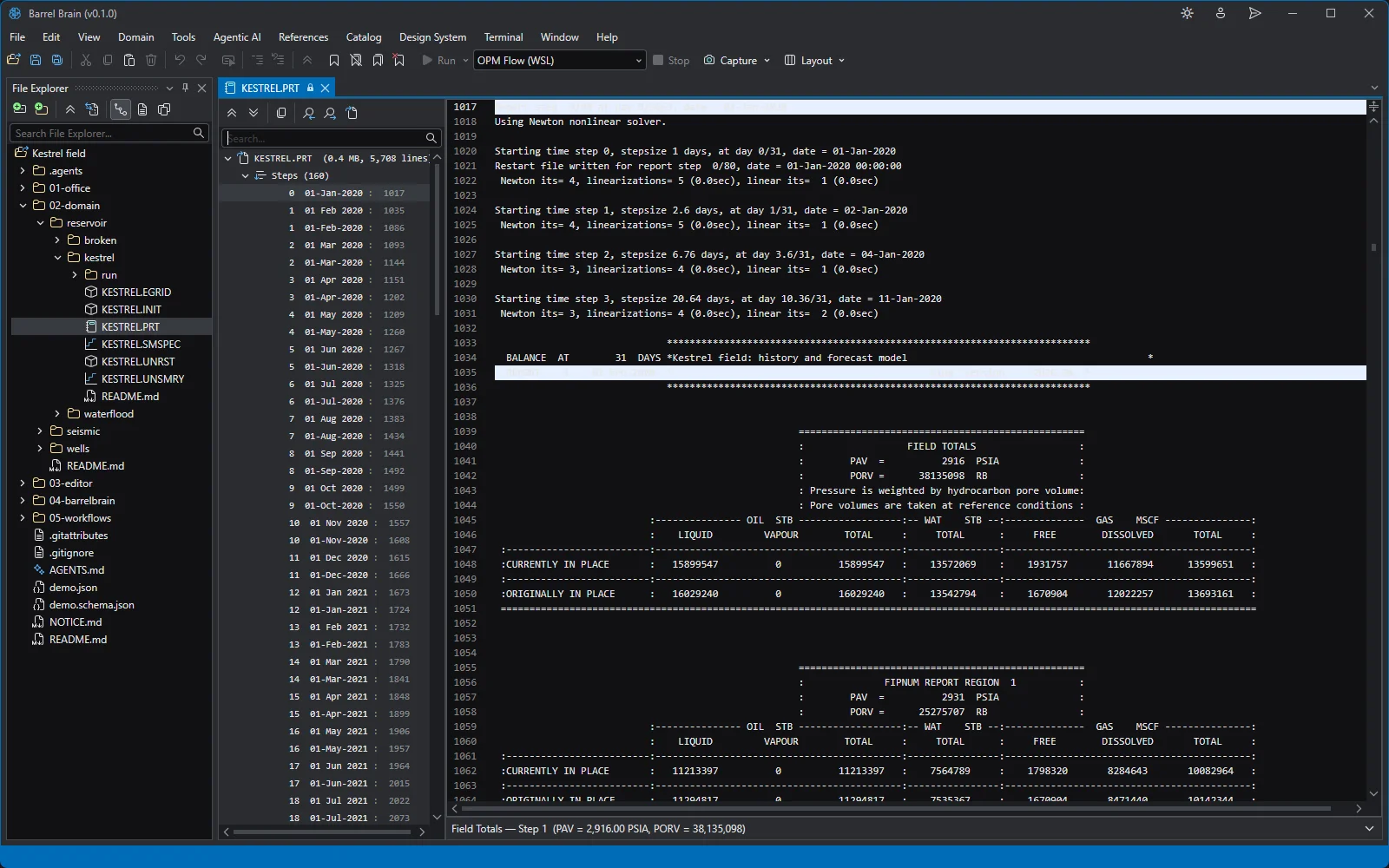Click the find previous icon in outline toolbar

point(309,113)
